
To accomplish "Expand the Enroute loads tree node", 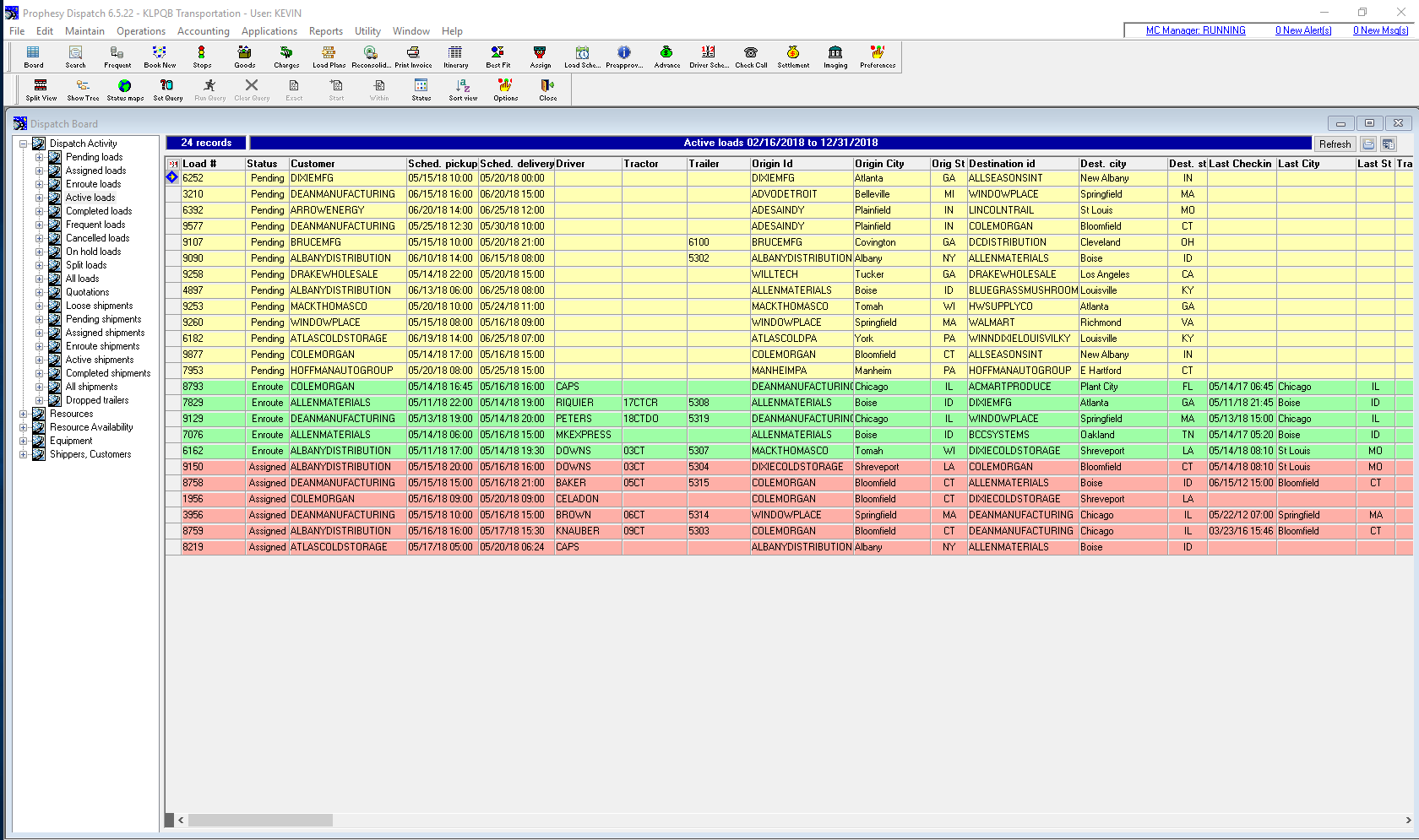I will pyautogui.click(x=39, y=184).
